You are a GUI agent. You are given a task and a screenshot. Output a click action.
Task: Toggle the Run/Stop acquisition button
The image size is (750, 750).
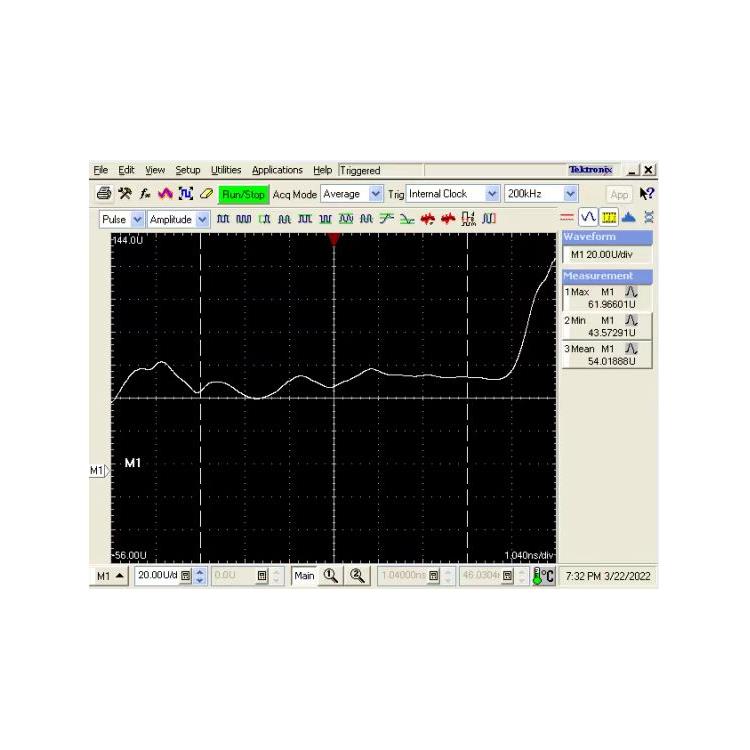click(x=244, y=194)
